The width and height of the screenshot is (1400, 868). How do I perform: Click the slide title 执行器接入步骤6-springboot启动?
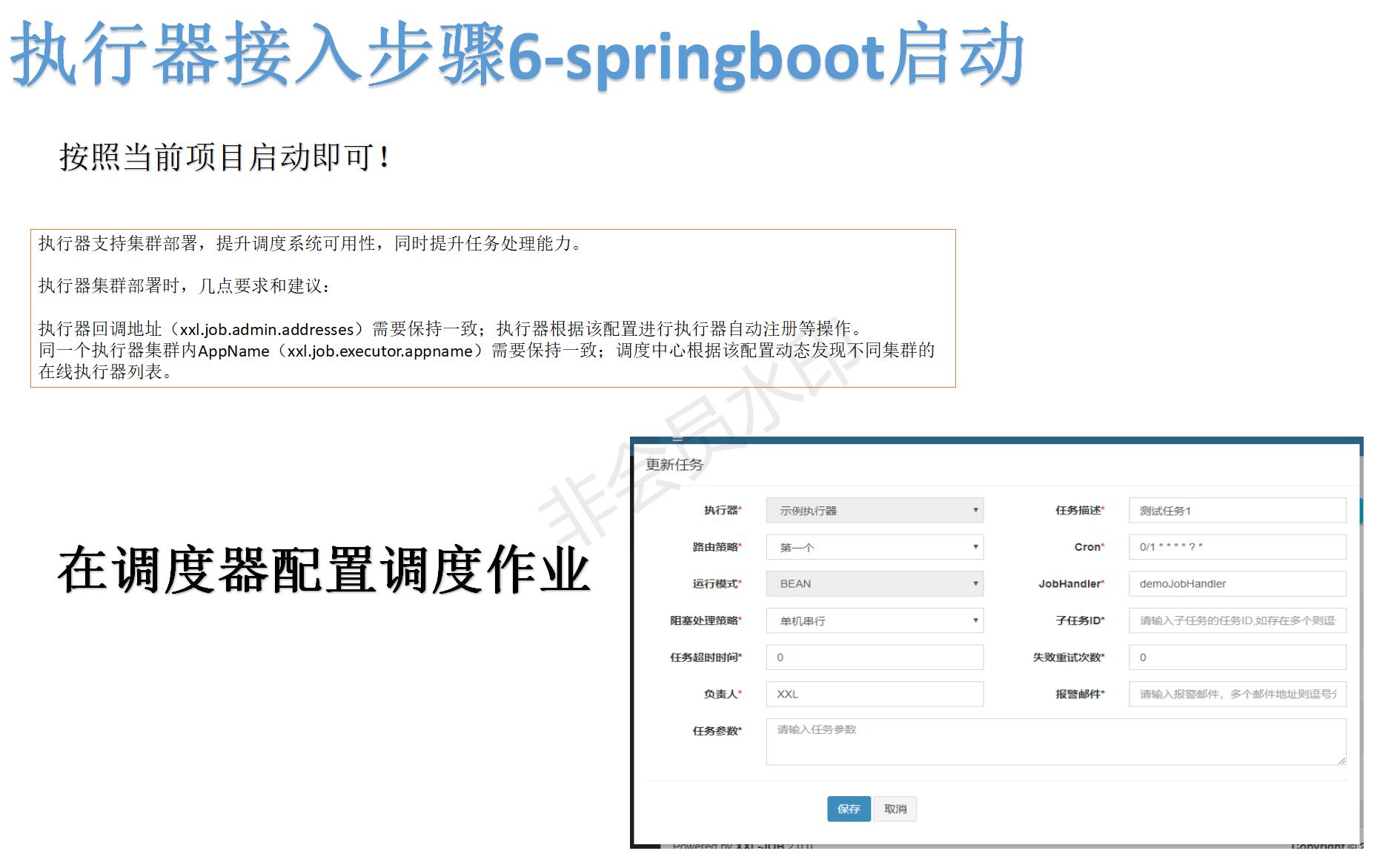pos(517,54)
